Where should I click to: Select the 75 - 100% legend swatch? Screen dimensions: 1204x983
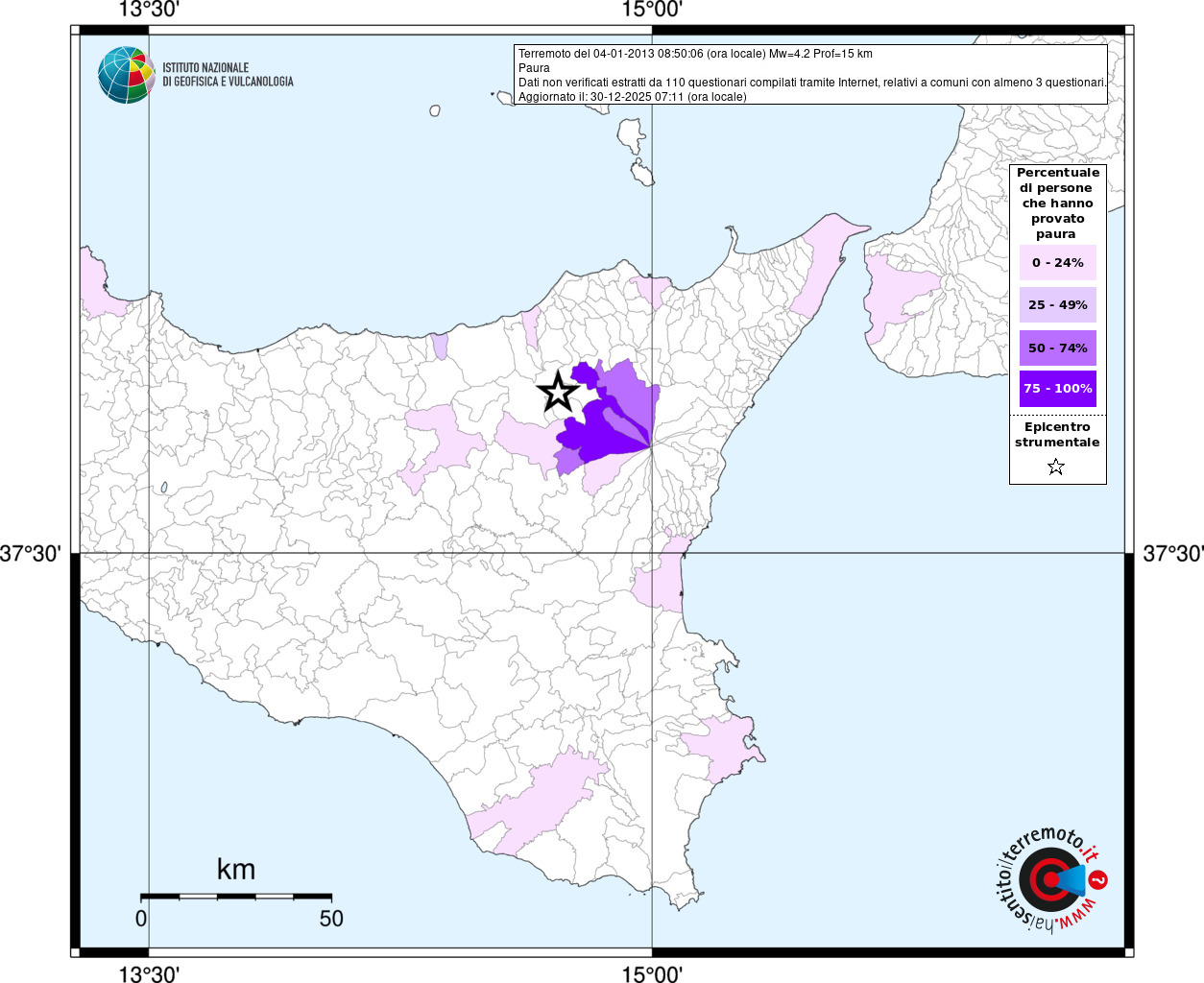(1057, 388)
